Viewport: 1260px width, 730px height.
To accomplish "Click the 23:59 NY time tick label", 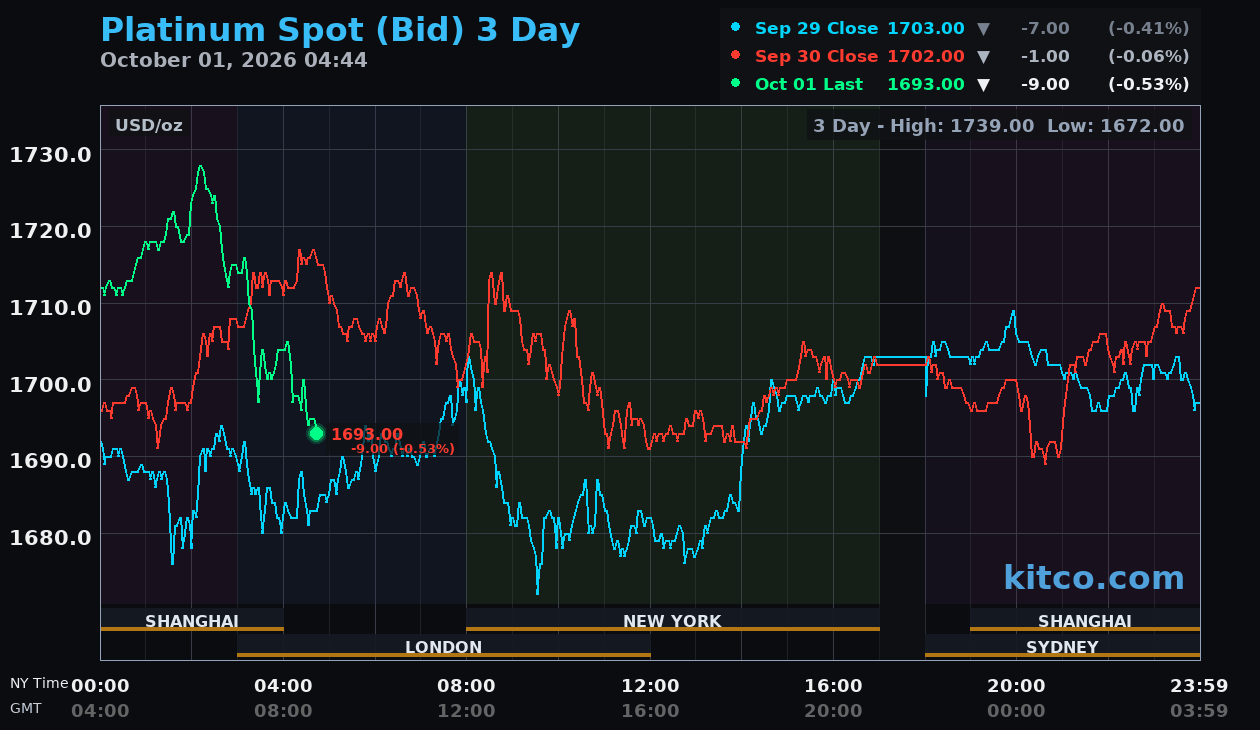I will 1199,686.
